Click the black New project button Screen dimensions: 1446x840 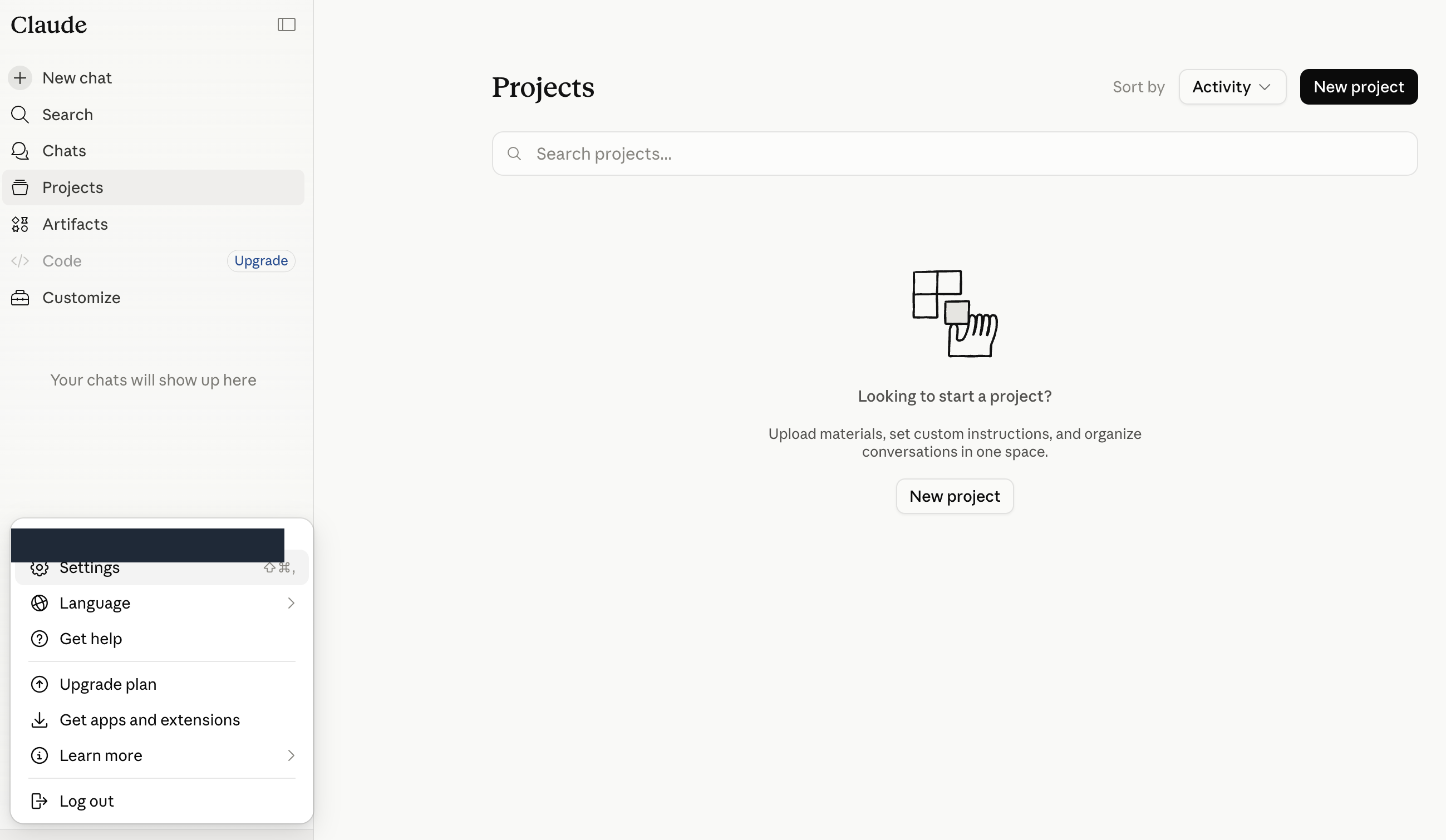pyautogui.click(x=1359, y=87)
